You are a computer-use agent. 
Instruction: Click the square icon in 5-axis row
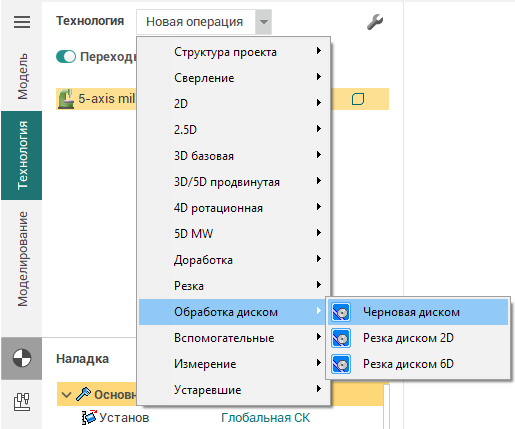click(358, 99)
